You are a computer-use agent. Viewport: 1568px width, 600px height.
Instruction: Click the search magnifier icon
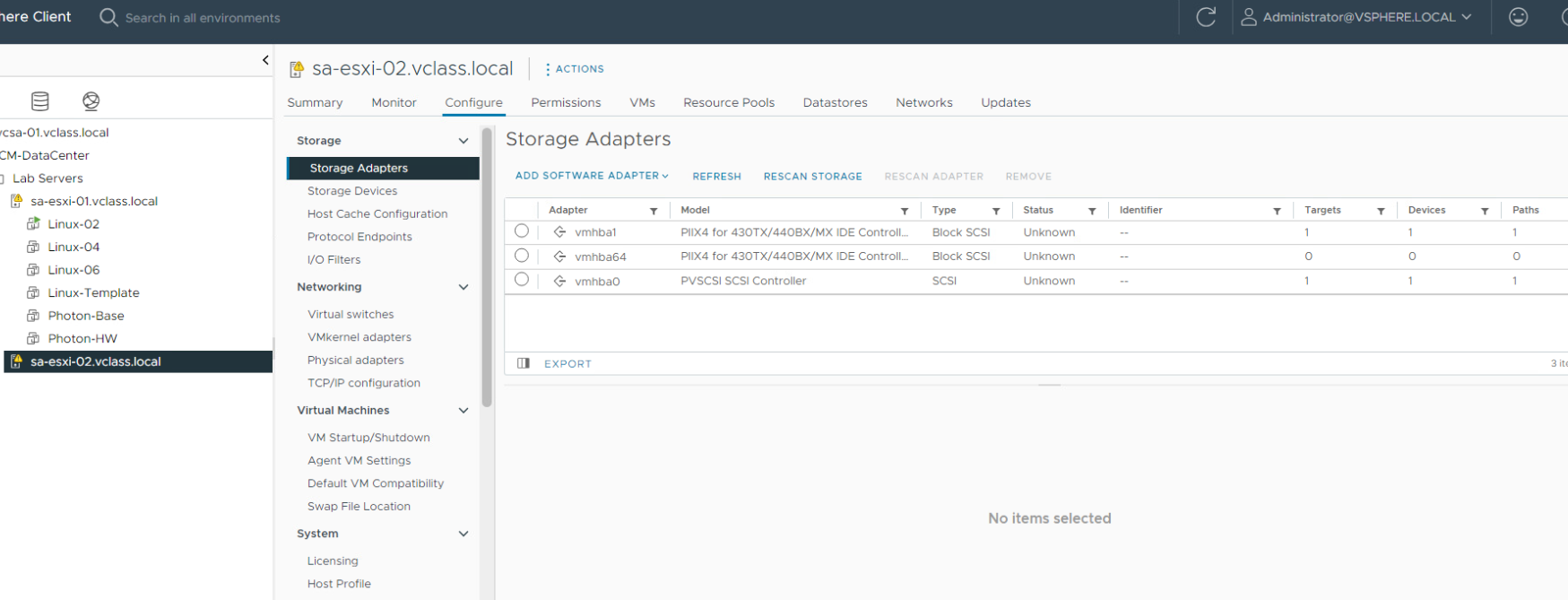[x=108, y=17]
